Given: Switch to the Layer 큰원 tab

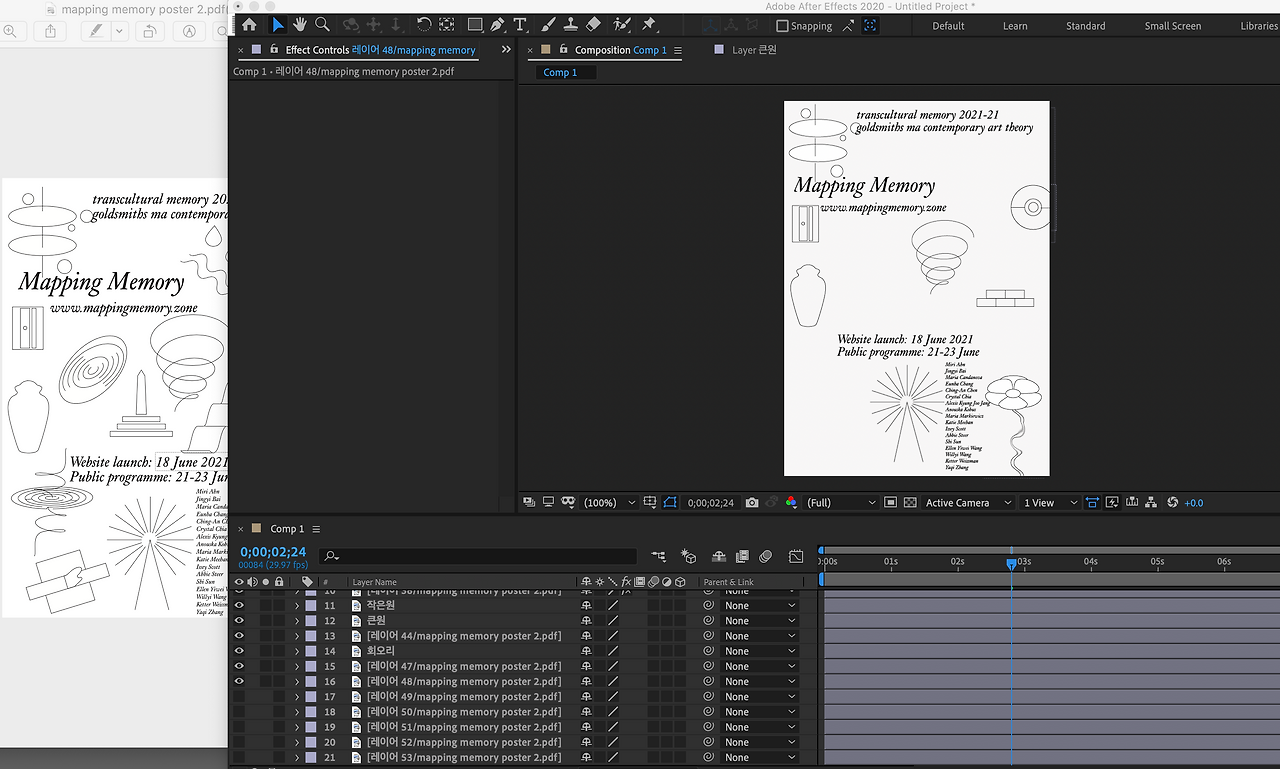Looking at the screenshot, I should [x=754, y=50].
